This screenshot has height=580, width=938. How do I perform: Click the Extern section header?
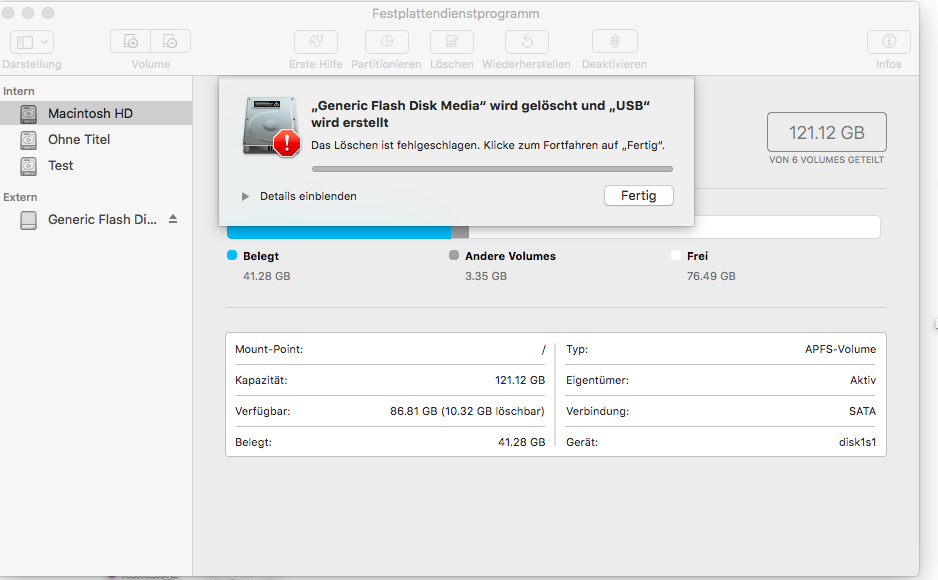tap(20, 197)
